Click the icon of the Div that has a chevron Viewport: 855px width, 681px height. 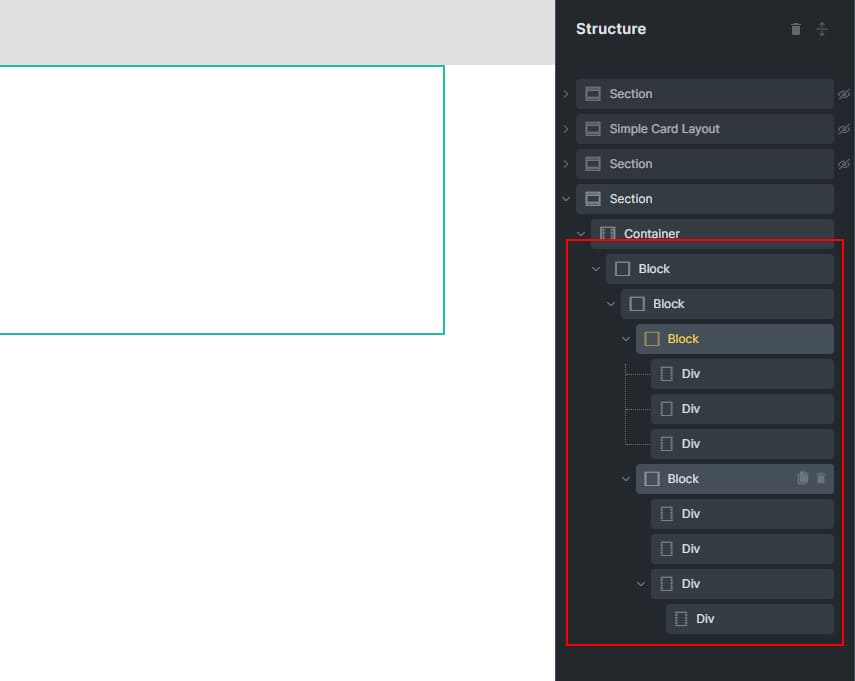[x=666, y=583]
